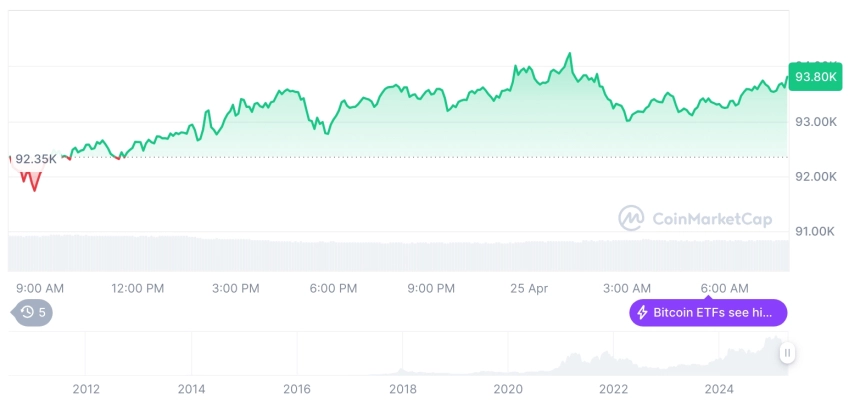Click the chart peak after 25 Apr
Viewport: 860px width, 401px height.
pos(569,54)
